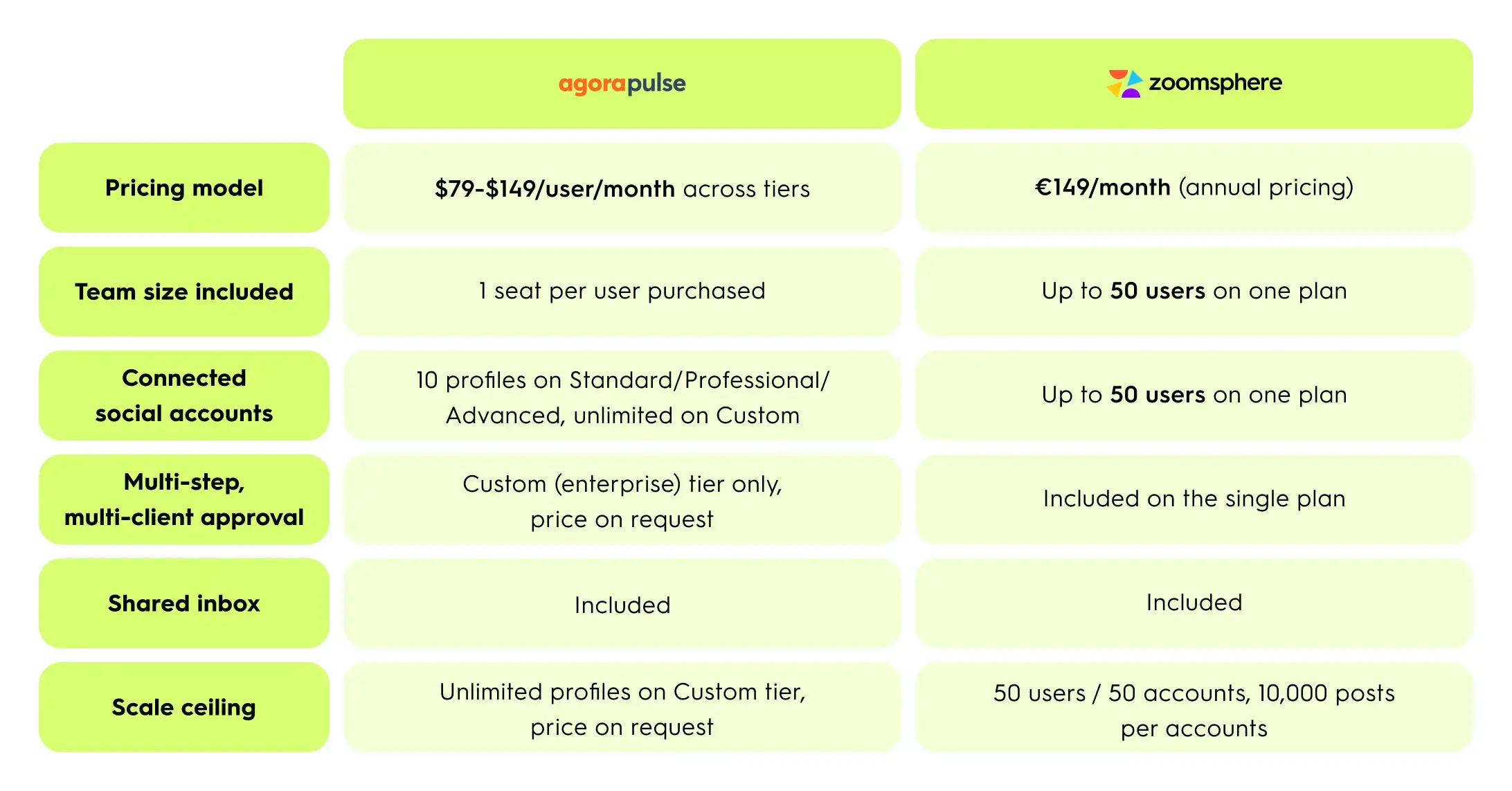The height and width of the screenshot is (791, 1512).
Task: Click the Included on the single plan cell
Action: [1194, 499]
